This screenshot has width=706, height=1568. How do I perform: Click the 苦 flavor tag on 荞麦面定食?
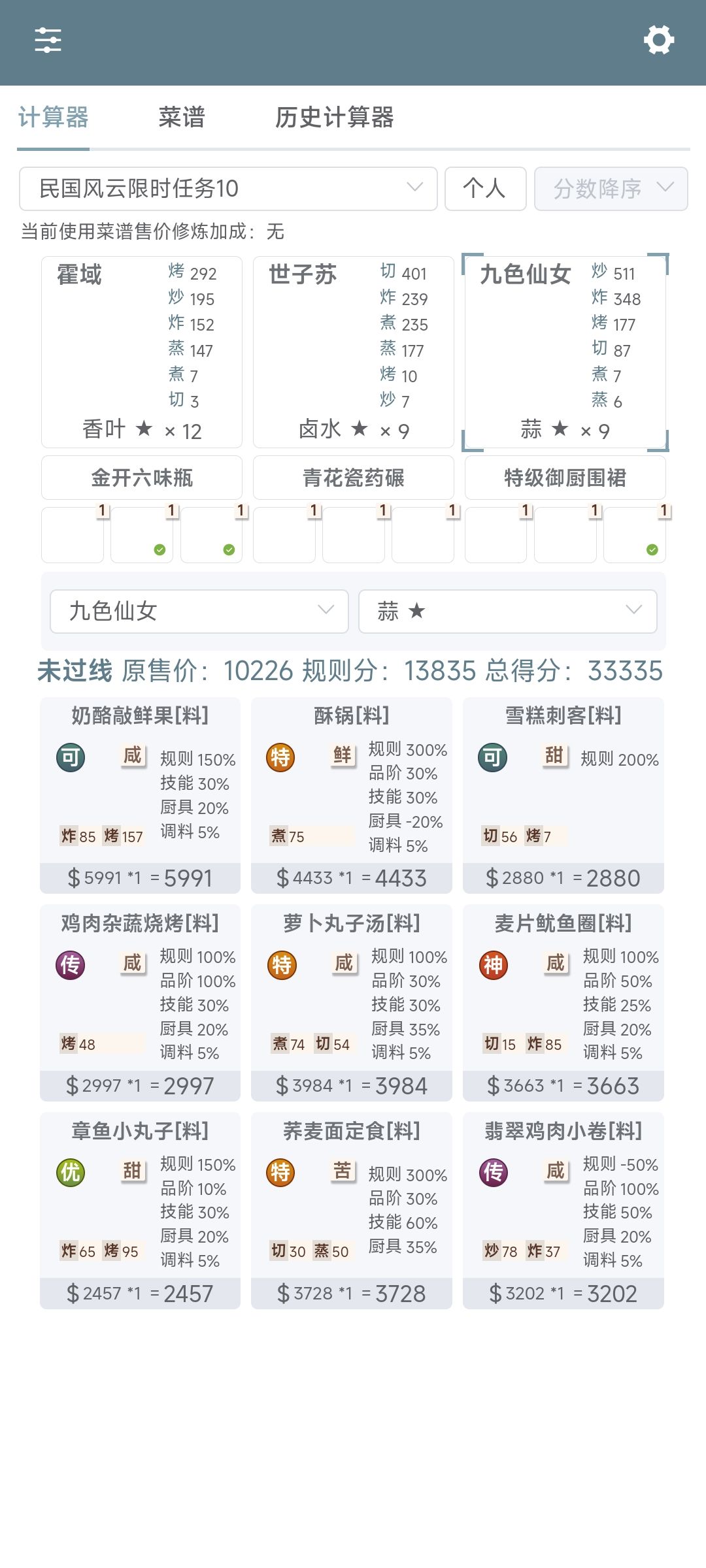343,1171
